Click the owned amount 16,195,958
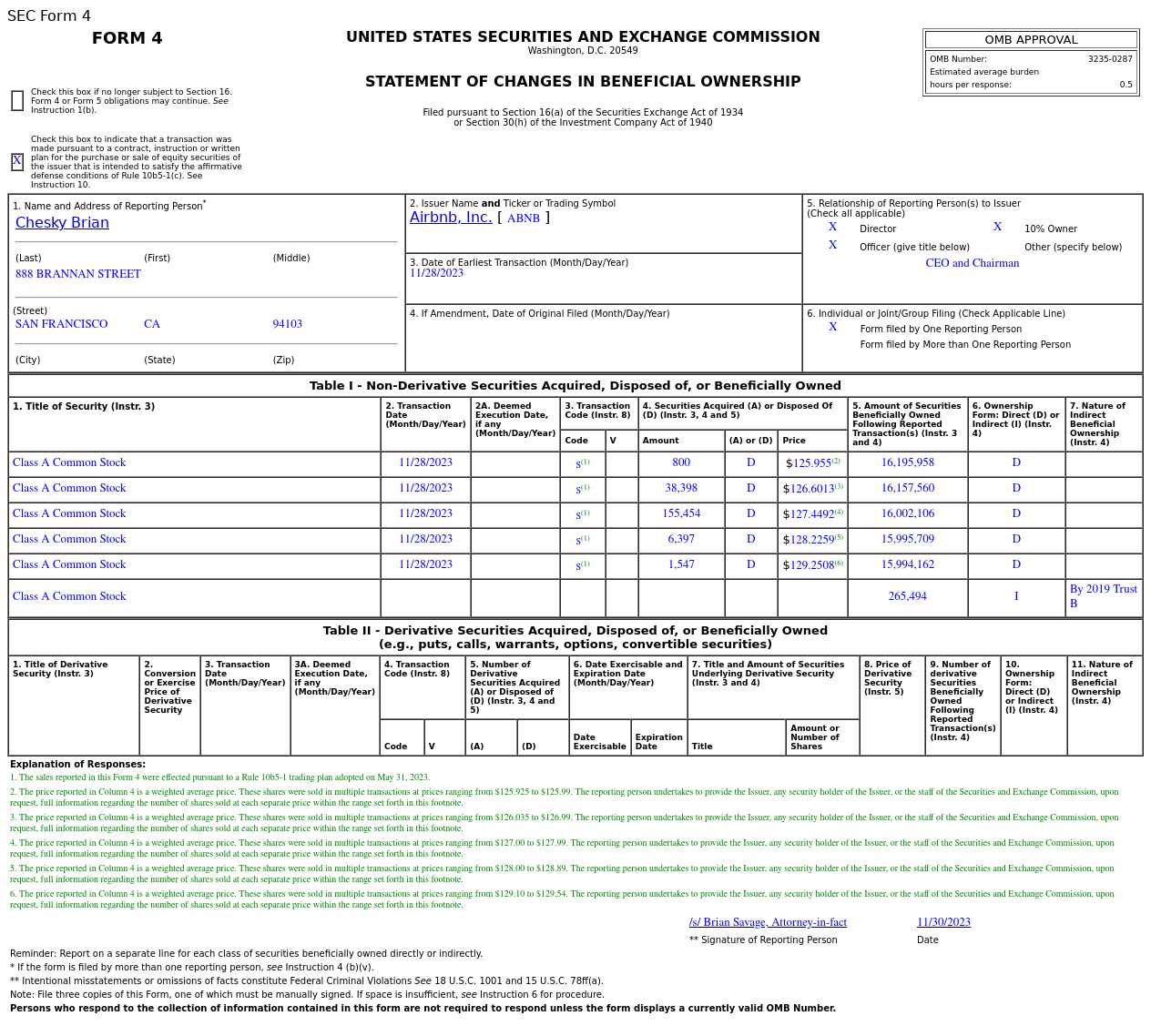Viewport: 1151px width, 1036px height. tap(908, 462)
